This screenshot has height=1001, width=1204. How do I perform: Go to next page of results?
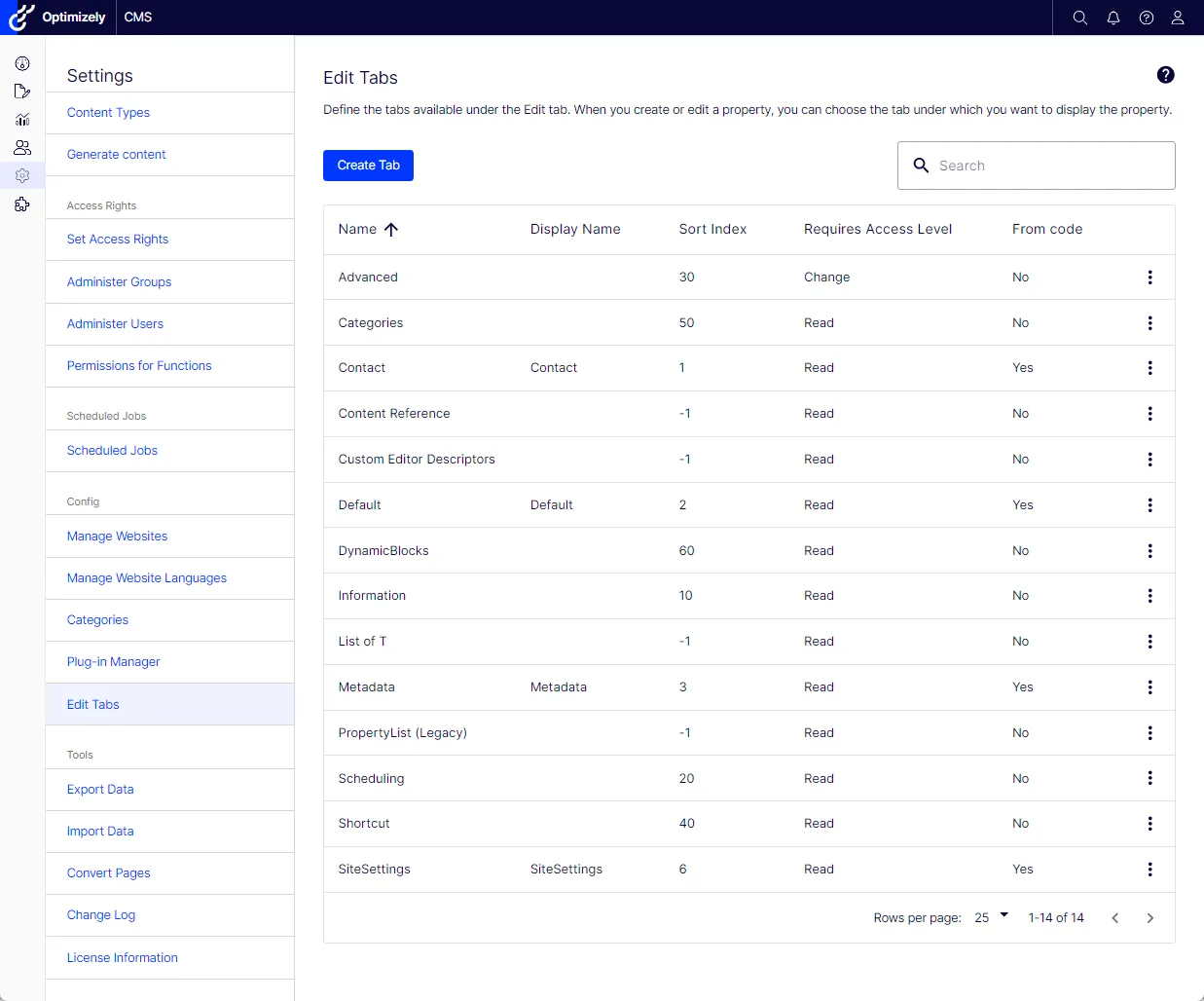click(x=1150, y=918)
